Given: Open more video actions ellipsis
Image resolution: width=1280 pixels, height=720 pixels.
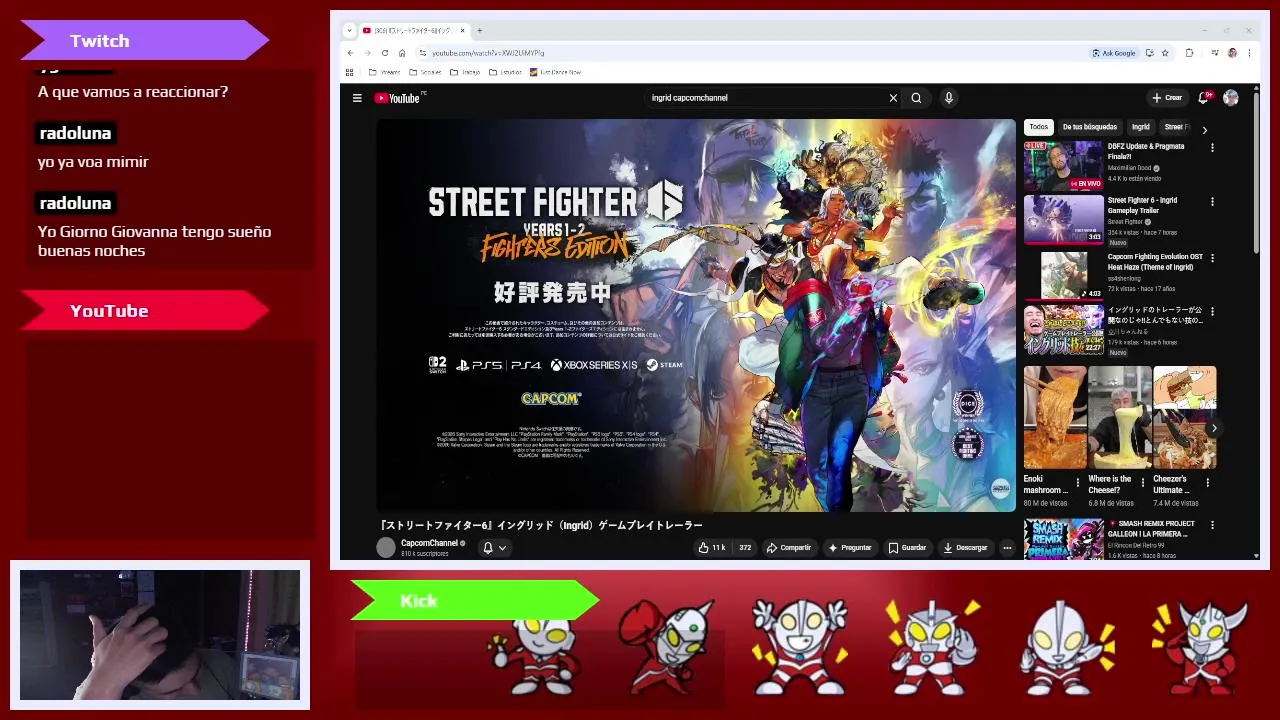Looking at the screenshot, I should 1007,548.
